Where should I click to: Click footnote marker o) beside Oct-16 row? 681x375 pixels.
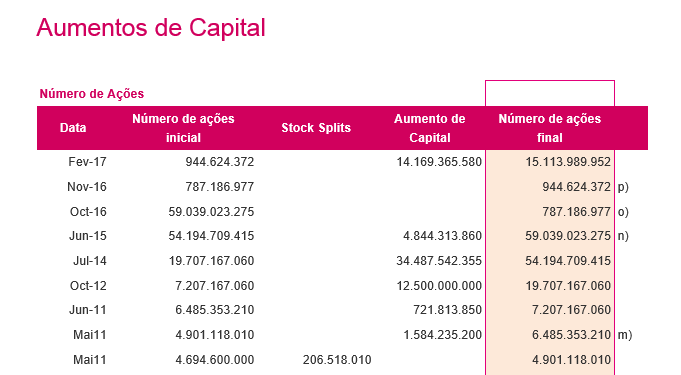[x=623, y=212]
